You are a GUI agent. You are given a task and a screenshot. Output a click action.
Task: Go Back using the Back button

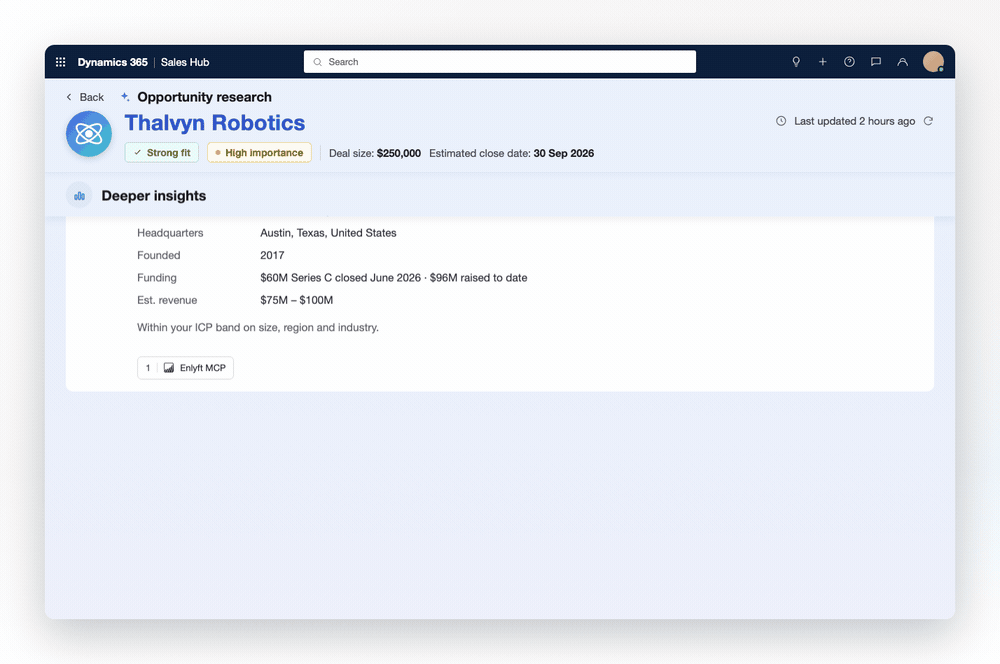[85, 97]
